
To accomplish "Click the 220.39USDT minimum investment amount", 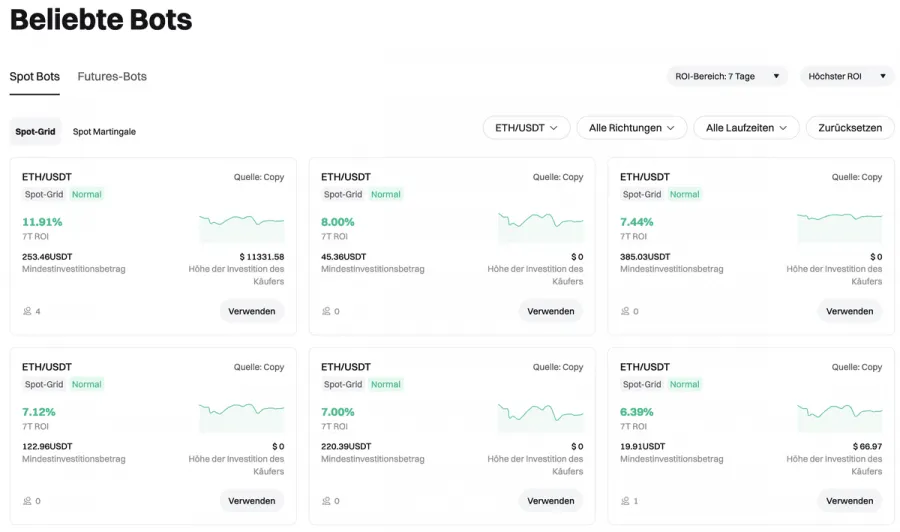I will tap(346, 446).
